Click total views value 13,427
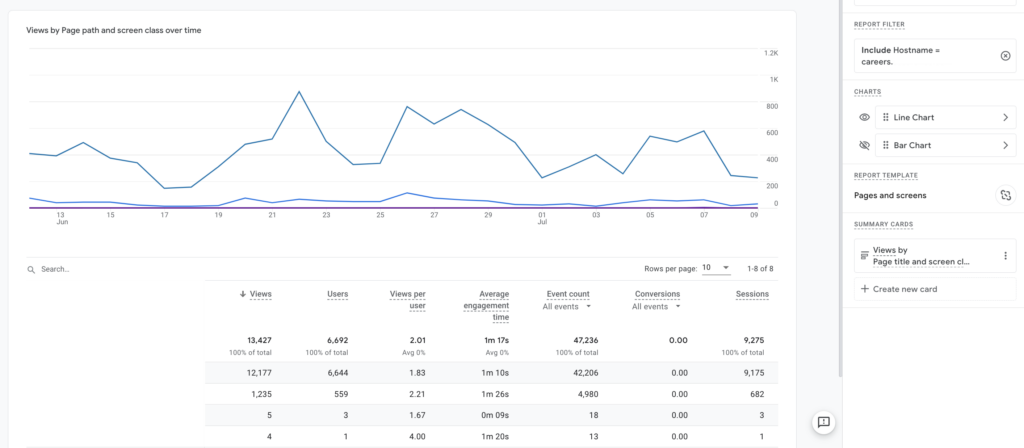1024x448 pixels. pos(259,340)
